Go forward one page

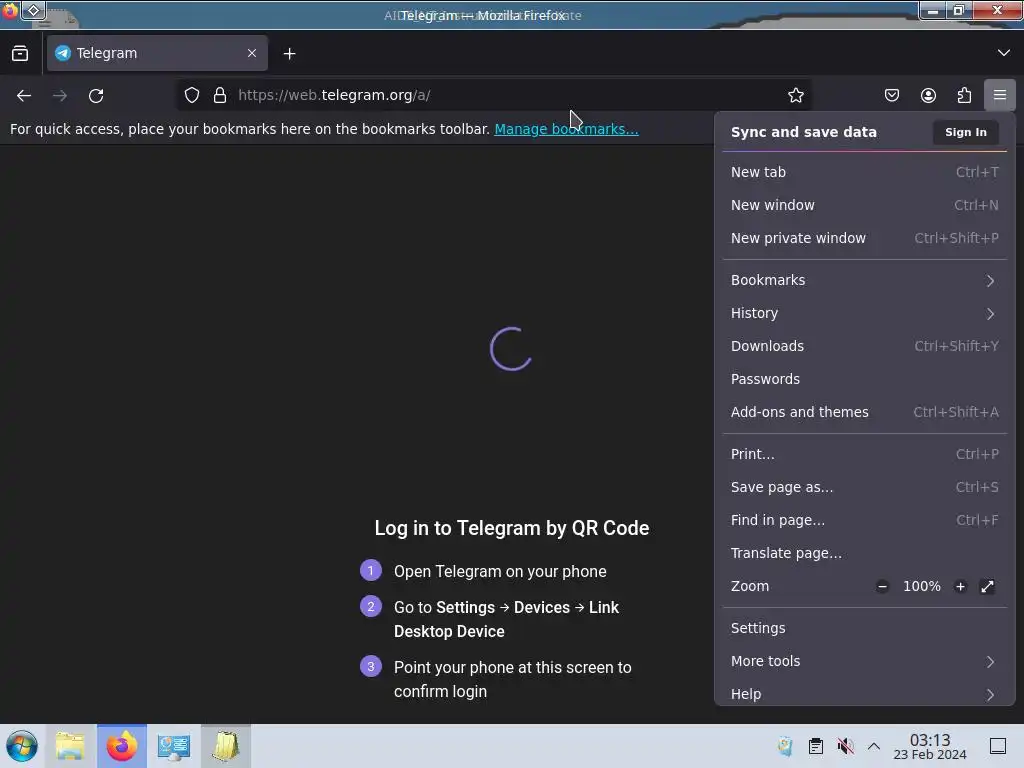pos(60,95)
